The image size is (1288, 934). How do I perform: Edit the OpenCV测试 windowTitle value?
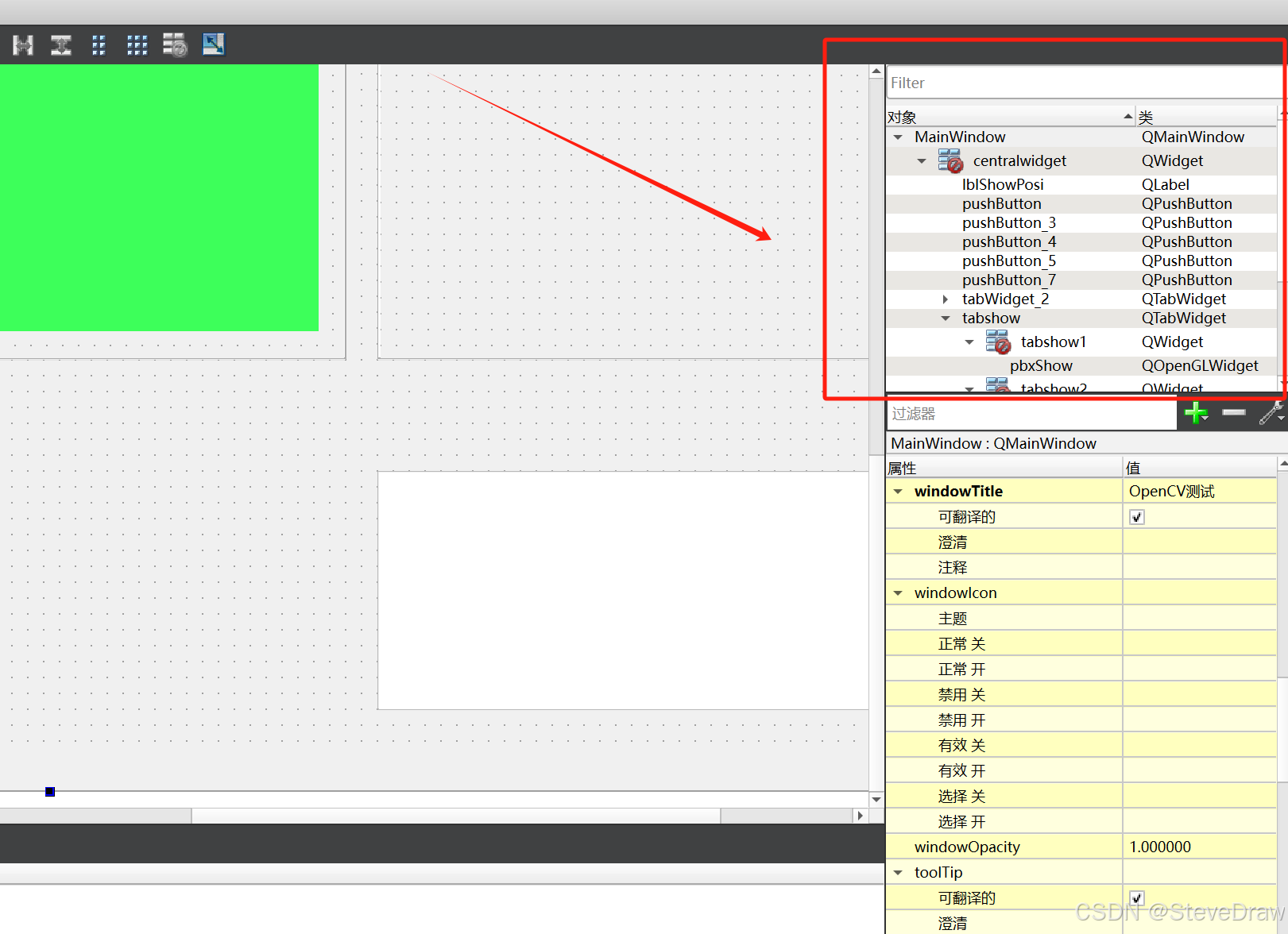pyautogui.click(x=1200, y=492)
